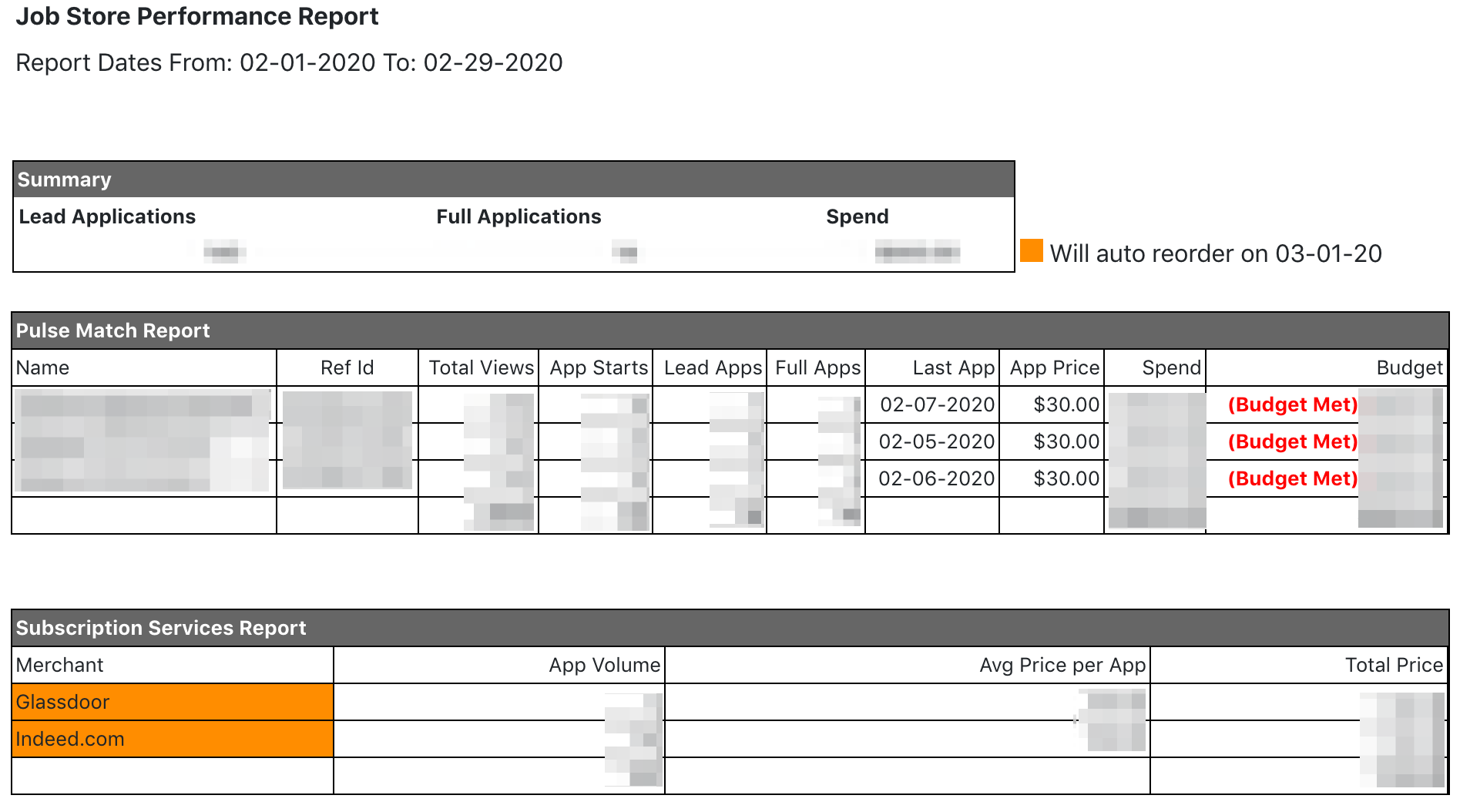1470x812 pixels.
Task: Click the orange auto reorder legend swatch
Action: (1031, 250)
